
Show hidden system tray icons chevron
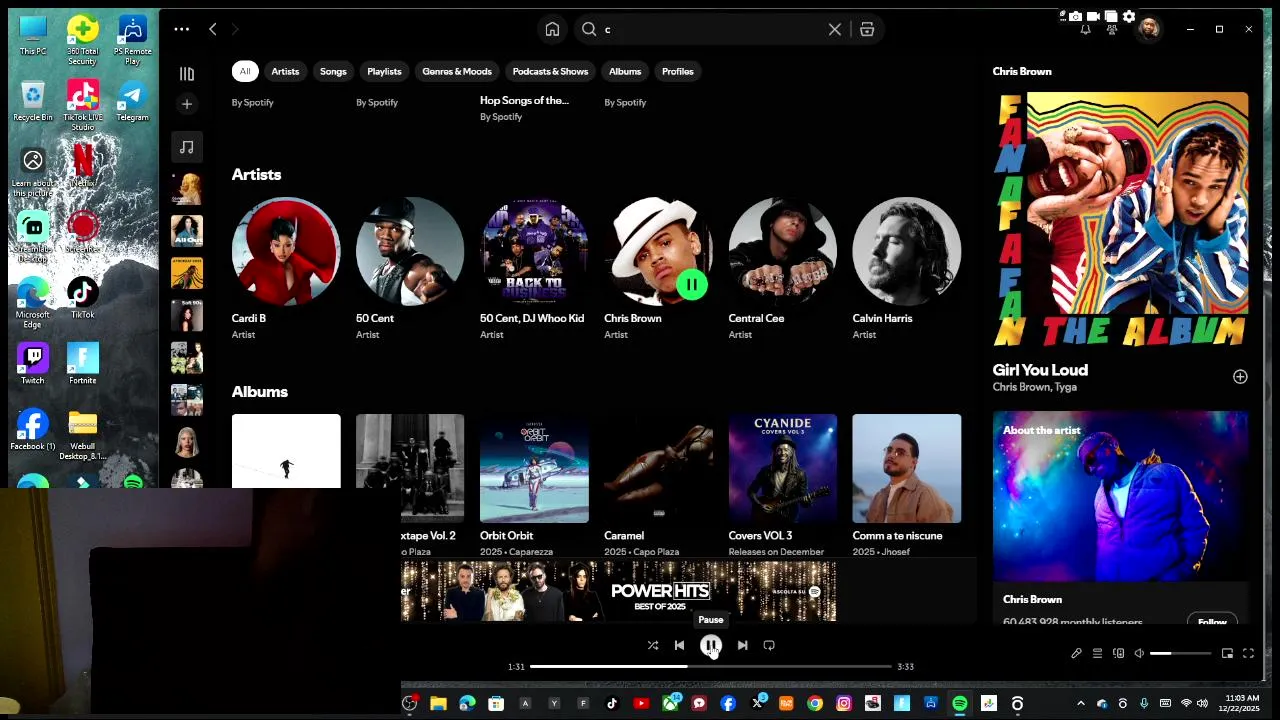coord(1080,704)
